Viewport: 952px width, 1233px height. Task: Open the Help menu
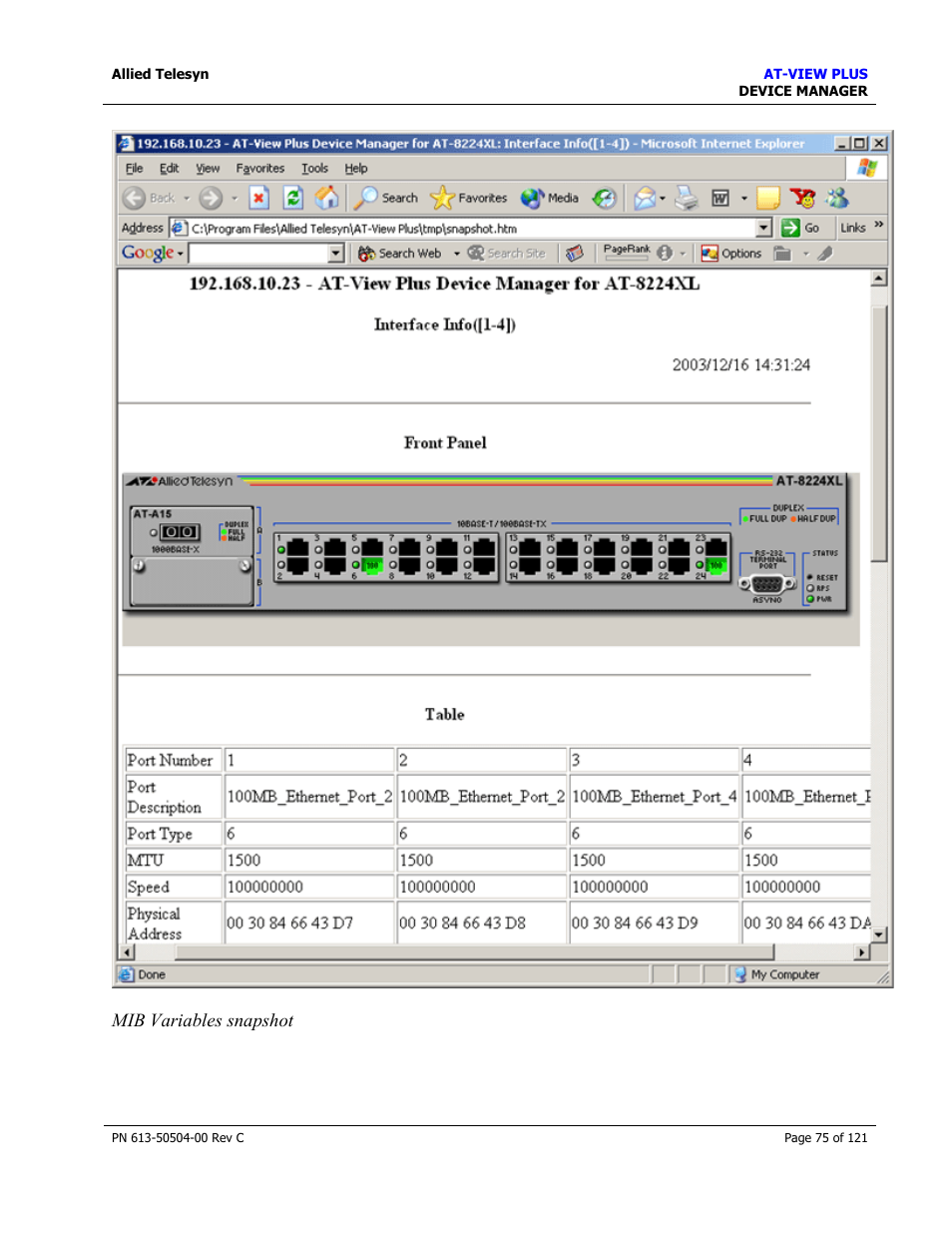click(x=356, y=169)
